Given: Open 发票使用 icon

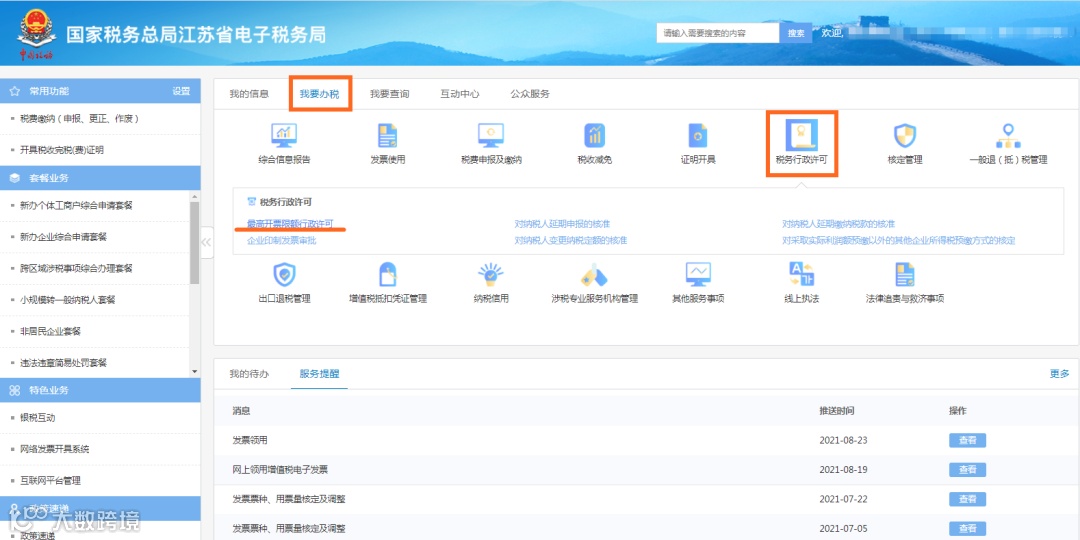Looking at the screenshot, I should (x=387, y=135).
